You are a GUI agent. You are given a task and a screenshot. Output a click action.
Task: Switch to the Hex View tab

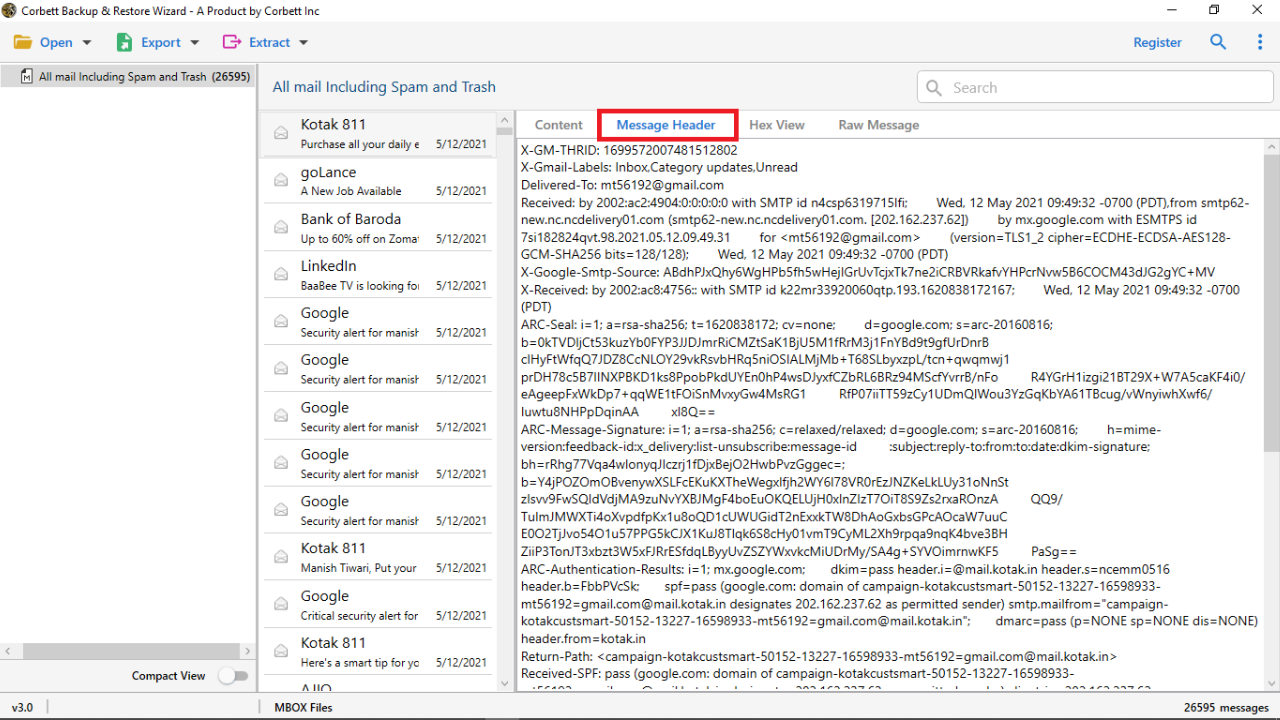click(777, 124)
